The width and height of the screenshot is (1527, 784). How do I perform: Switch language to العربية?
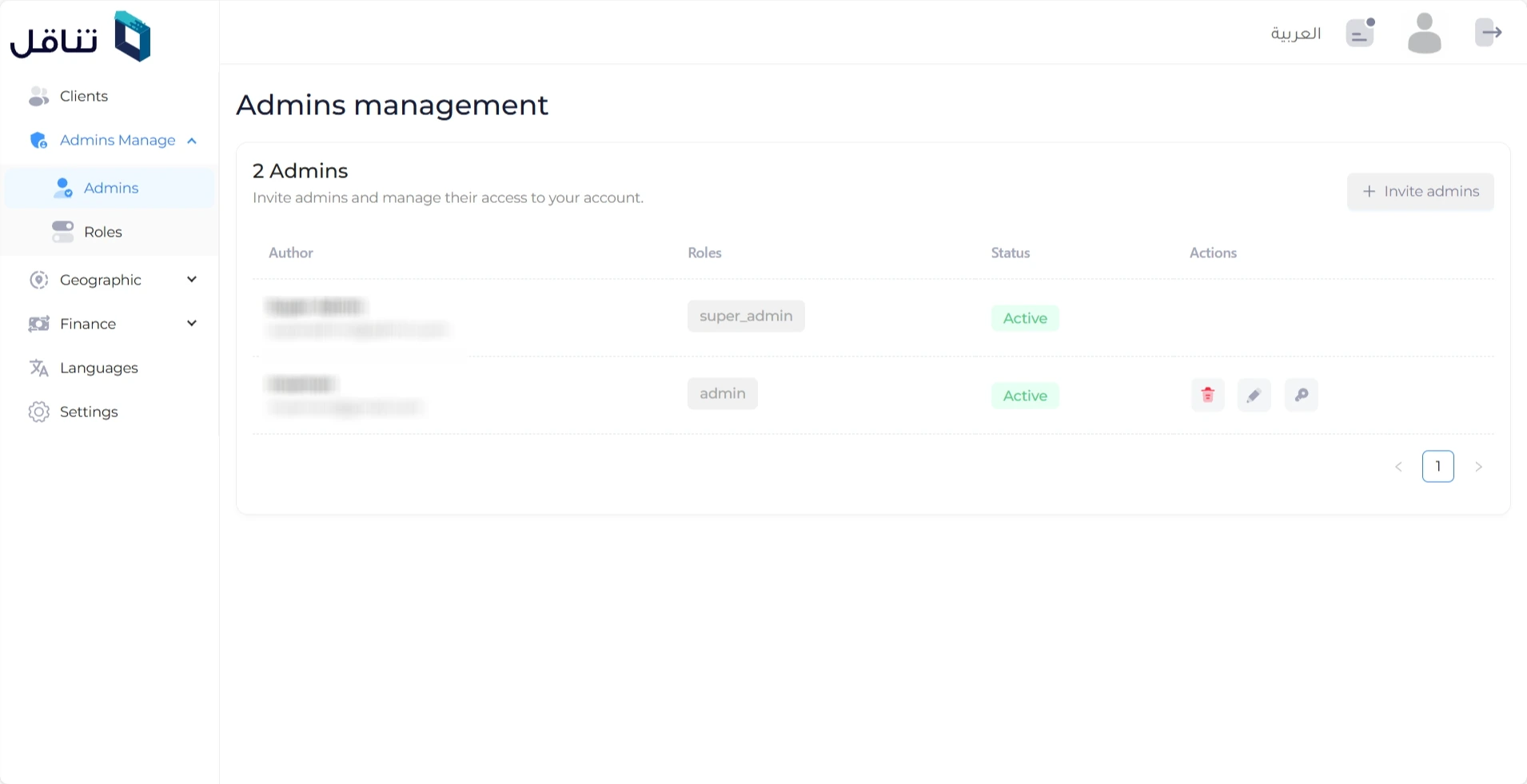pos(1295,34)
